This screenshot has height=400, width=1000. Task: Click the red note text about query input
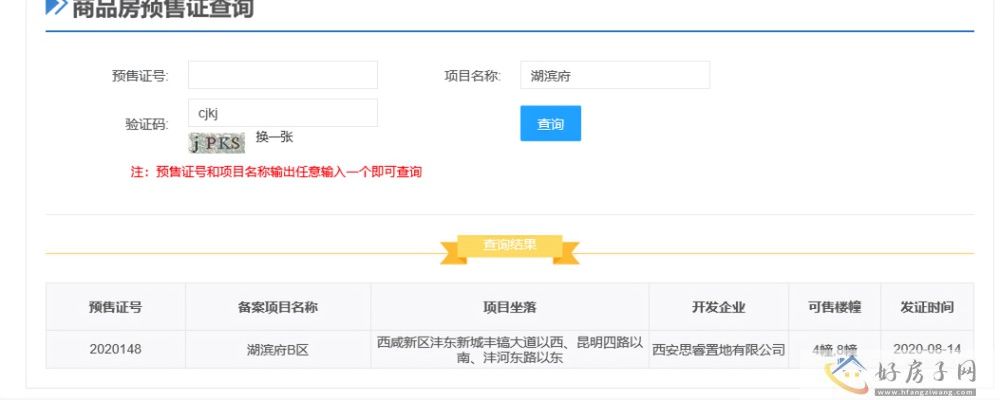pyautogui.click(x=276, y=172)
